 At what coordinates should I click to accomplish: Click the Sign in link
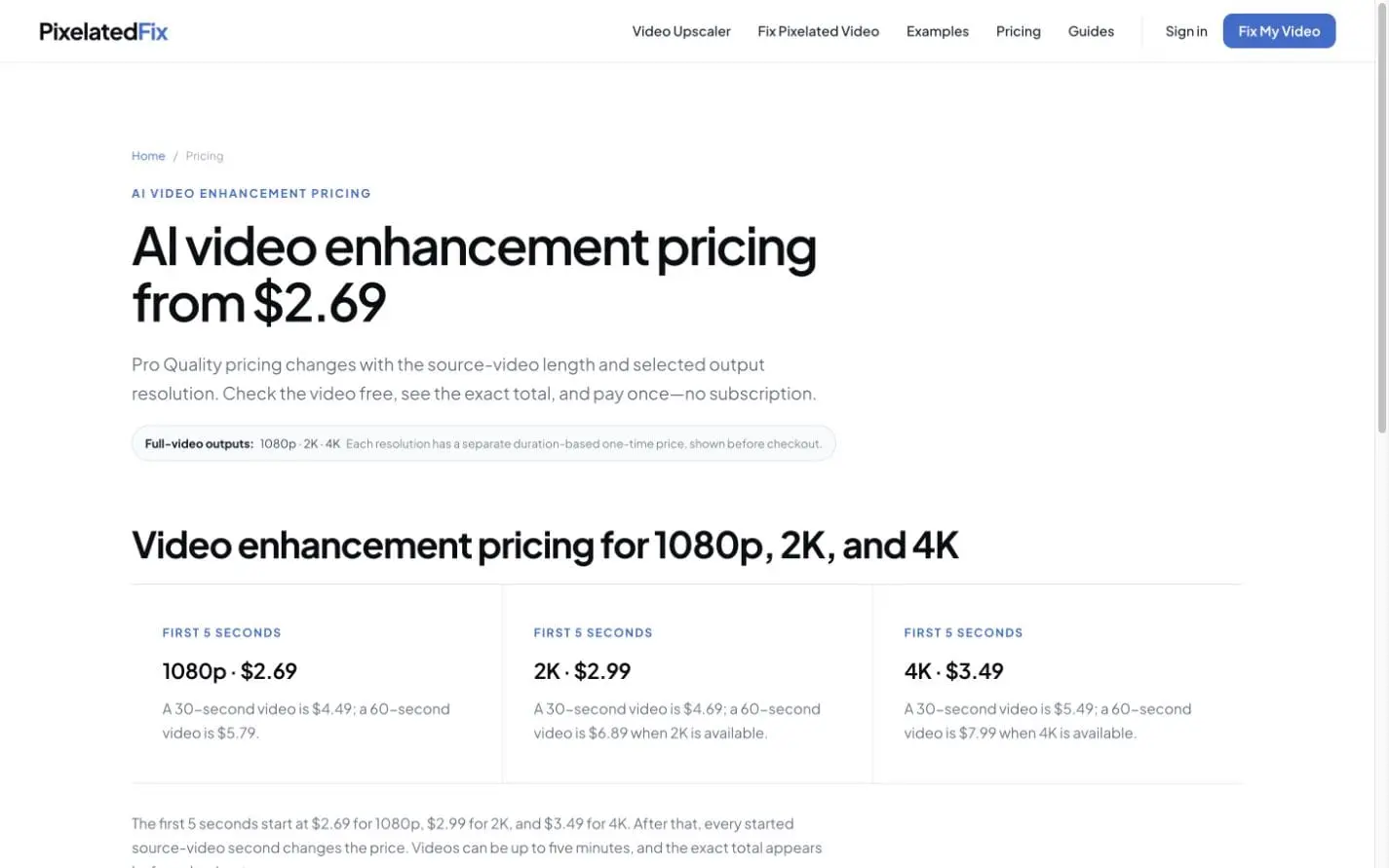pyautogui.click(x=1186, y=31)
